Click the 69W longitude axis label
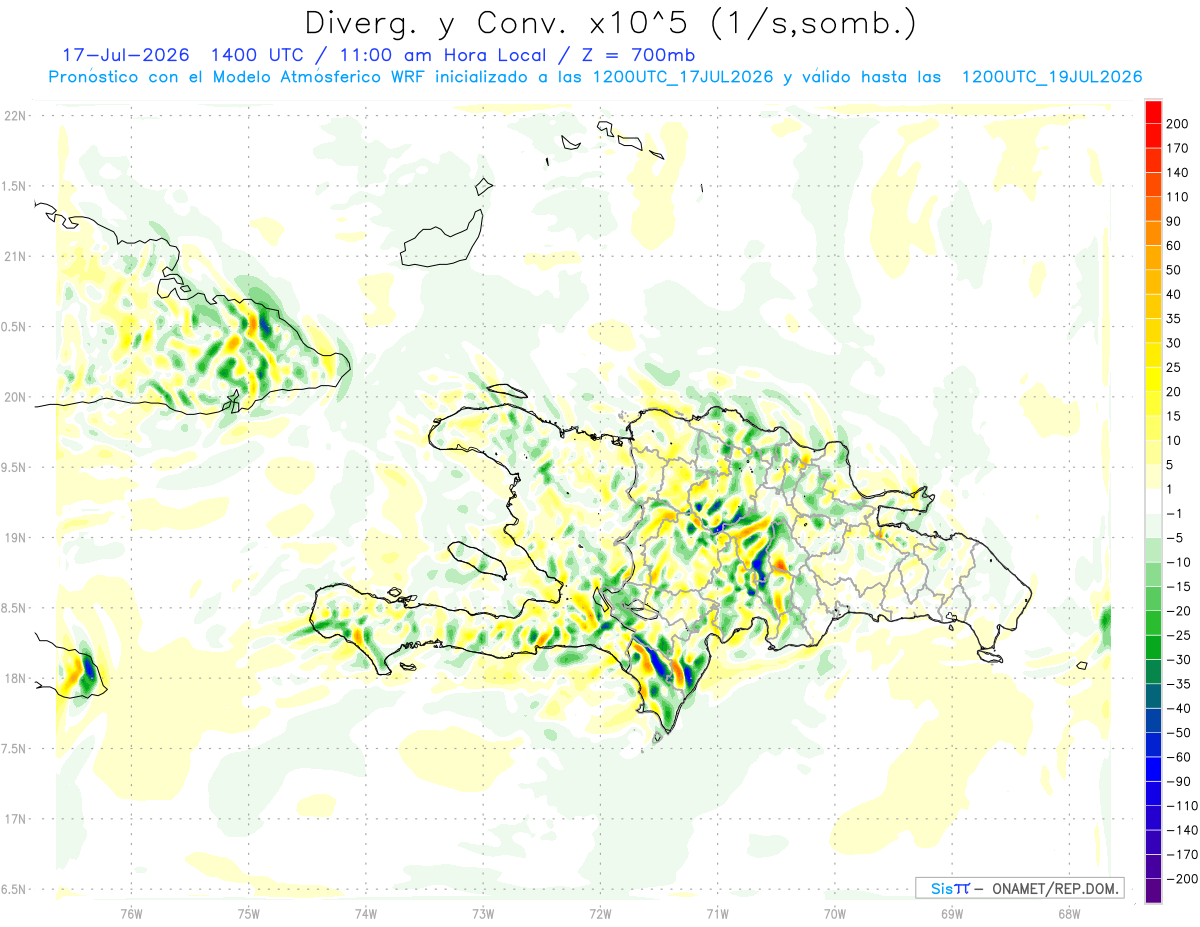This screenshot has height=927, width=1200. tap(952, 913)
